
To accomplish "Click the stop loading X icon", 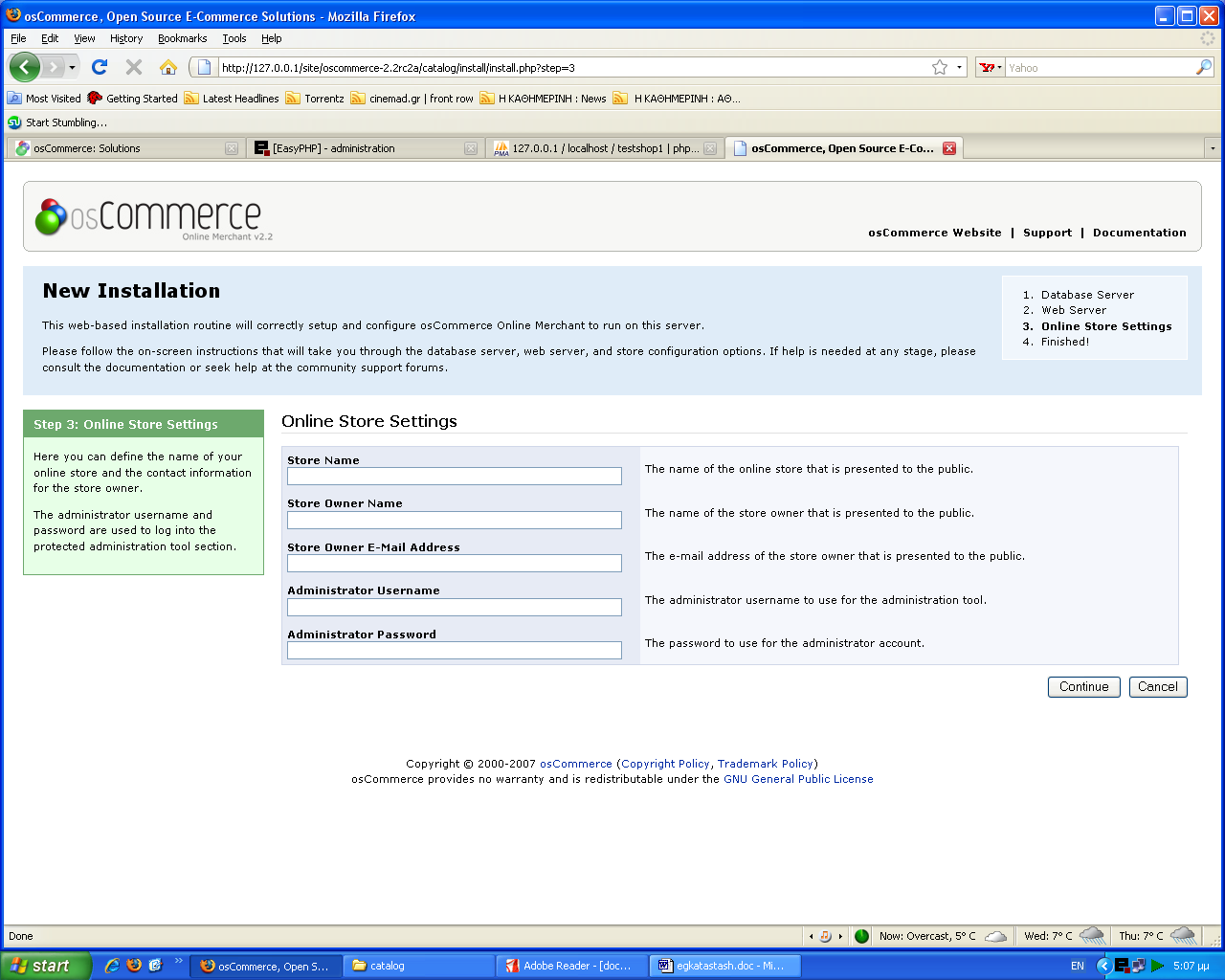I will [134, 67].
